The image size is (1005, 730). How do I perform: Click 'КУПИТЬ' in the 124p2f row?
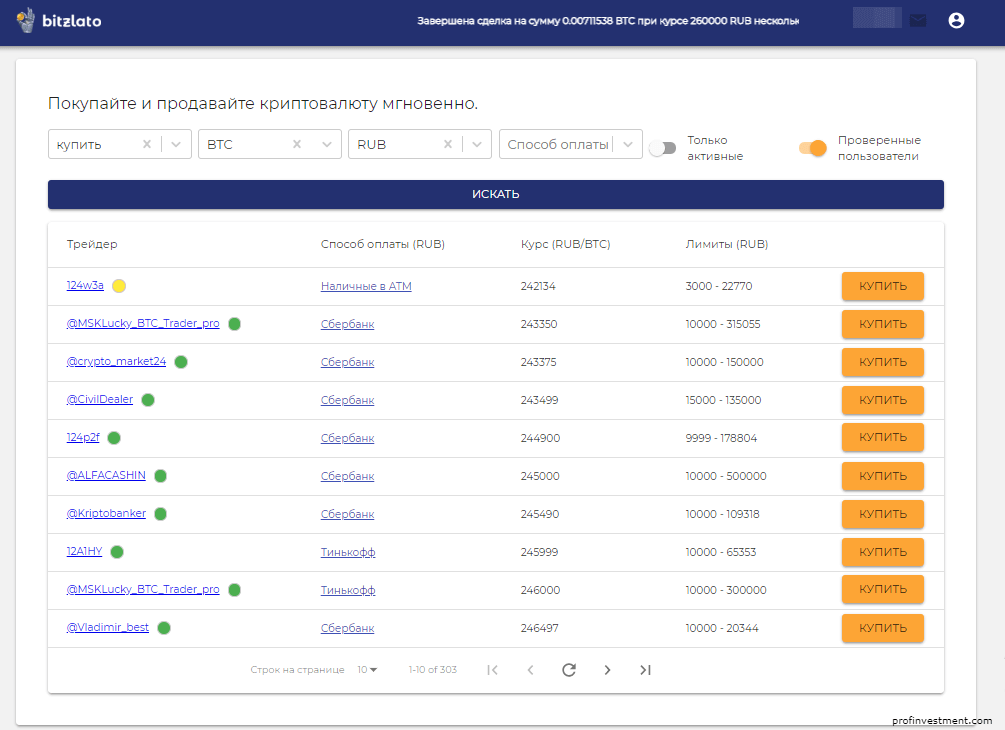883,437
